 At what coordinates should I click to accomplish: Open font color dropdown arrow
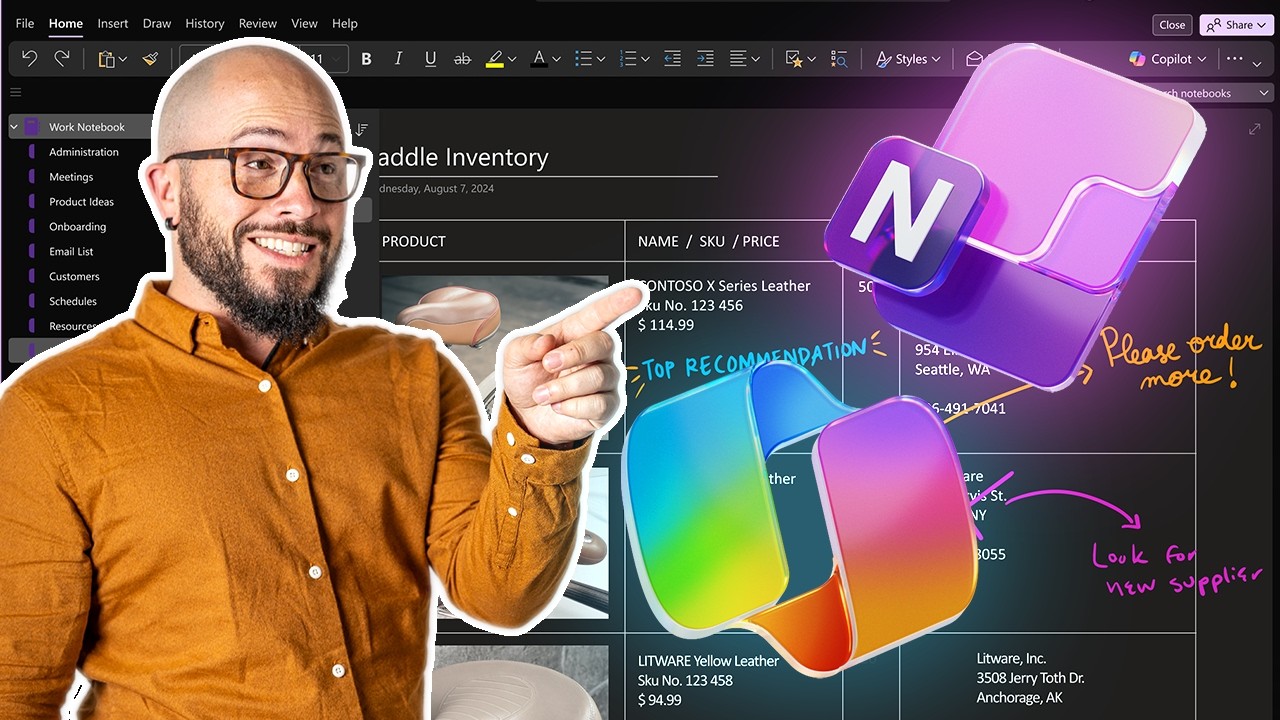(x=556, y=60)
